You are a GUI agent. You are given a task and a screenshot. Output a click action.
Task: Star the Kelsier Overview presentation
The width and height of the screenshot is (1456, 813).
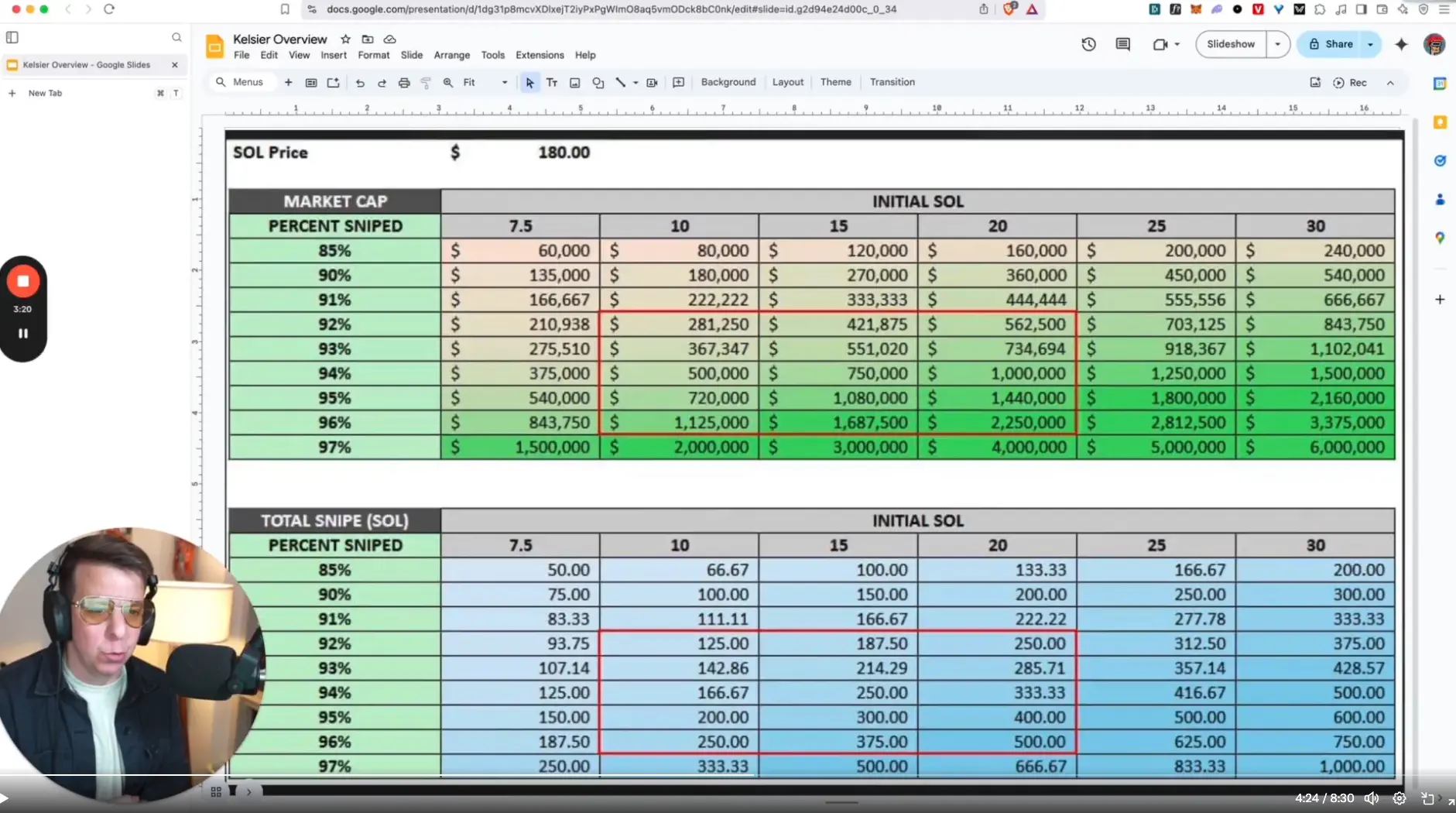[346, 39]
